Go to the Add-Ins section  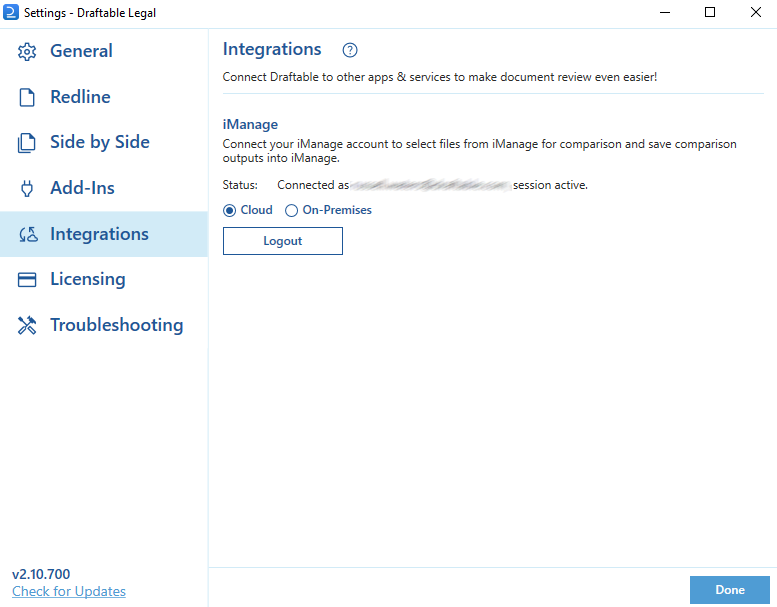tap(104, 188)
